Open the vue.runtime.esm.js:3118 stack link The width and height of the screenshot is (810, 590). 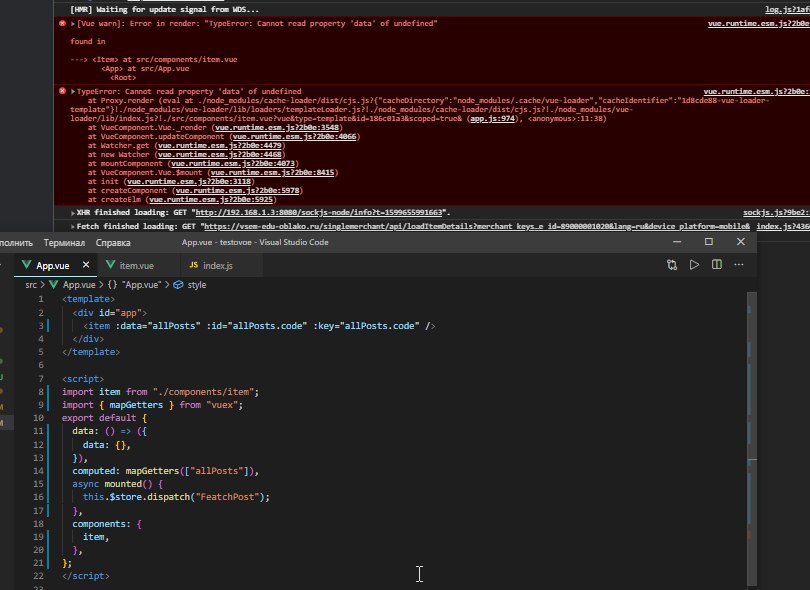(189, 182)
